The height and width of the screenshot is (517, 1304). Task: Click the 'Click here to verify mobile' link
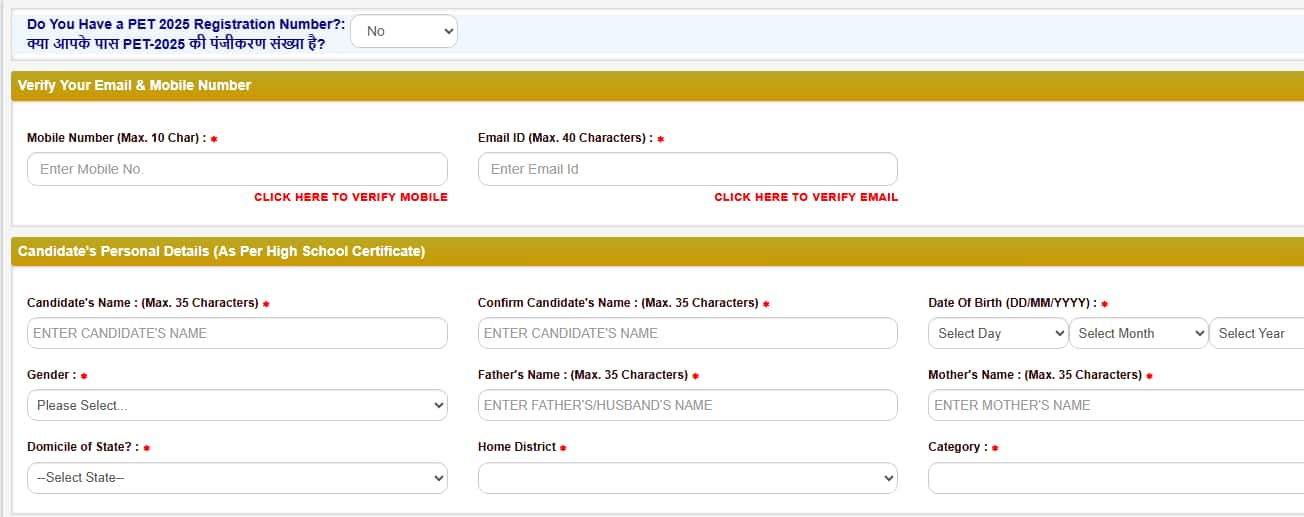[x=351, y=197]
